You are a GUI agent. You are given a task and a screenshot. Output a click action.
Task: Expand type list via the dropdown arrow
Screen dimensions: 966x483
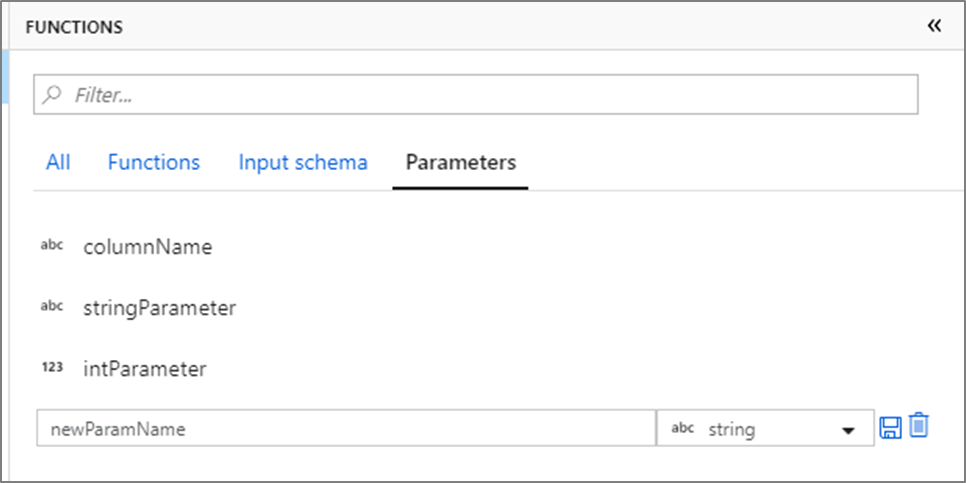point(849,430)
